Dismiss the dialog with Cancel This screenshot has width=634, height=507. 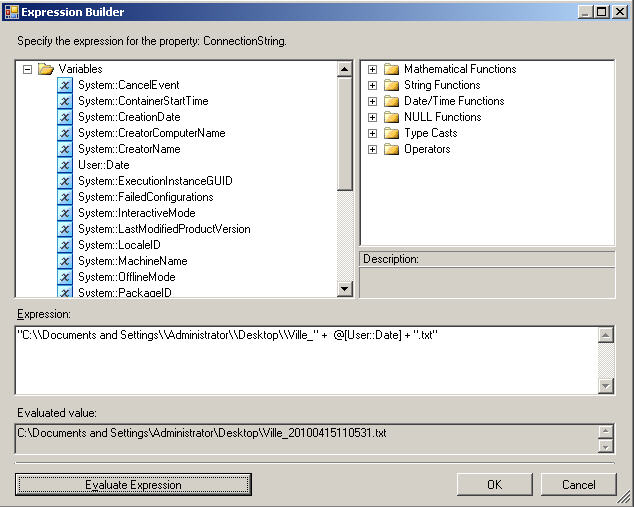[x=578, y=484]
